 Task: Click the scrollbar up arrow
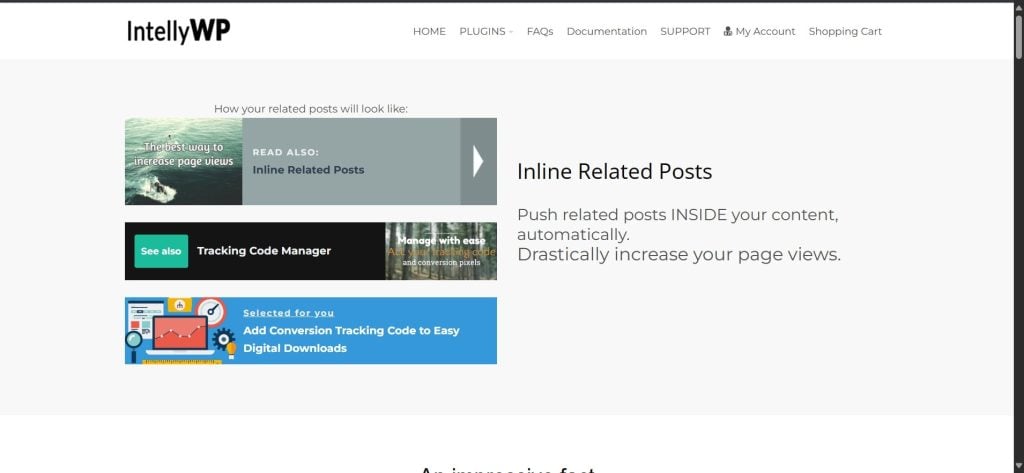point(1018,7)
